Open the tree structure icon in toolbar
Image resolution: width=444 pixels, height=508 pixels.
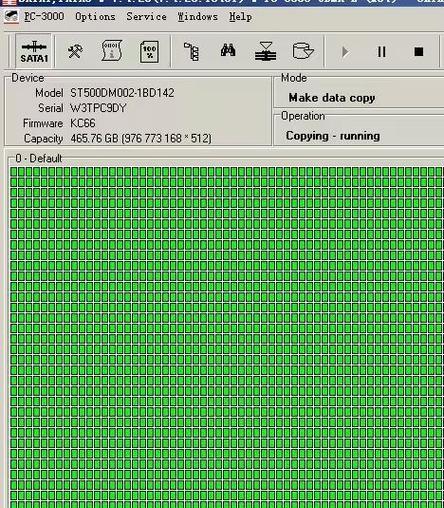point(192,51)
